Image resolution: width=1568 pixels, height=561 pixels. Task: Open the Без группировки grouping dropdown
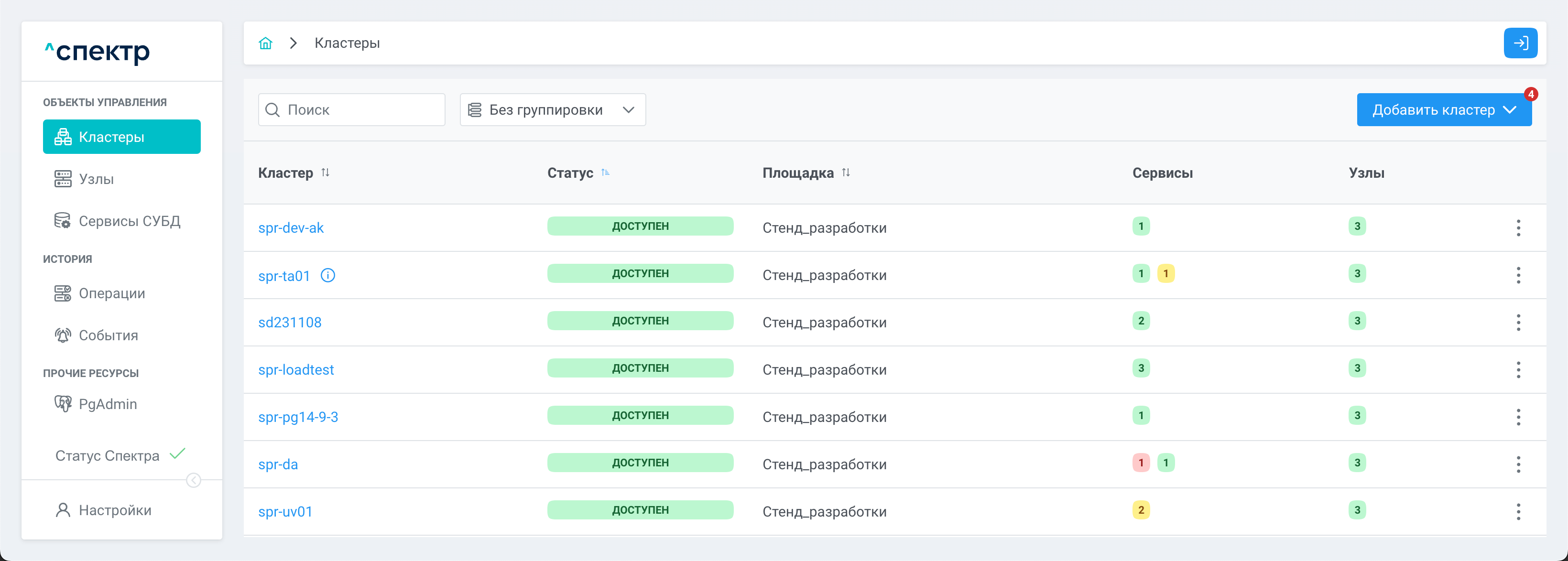click(552, 109)
